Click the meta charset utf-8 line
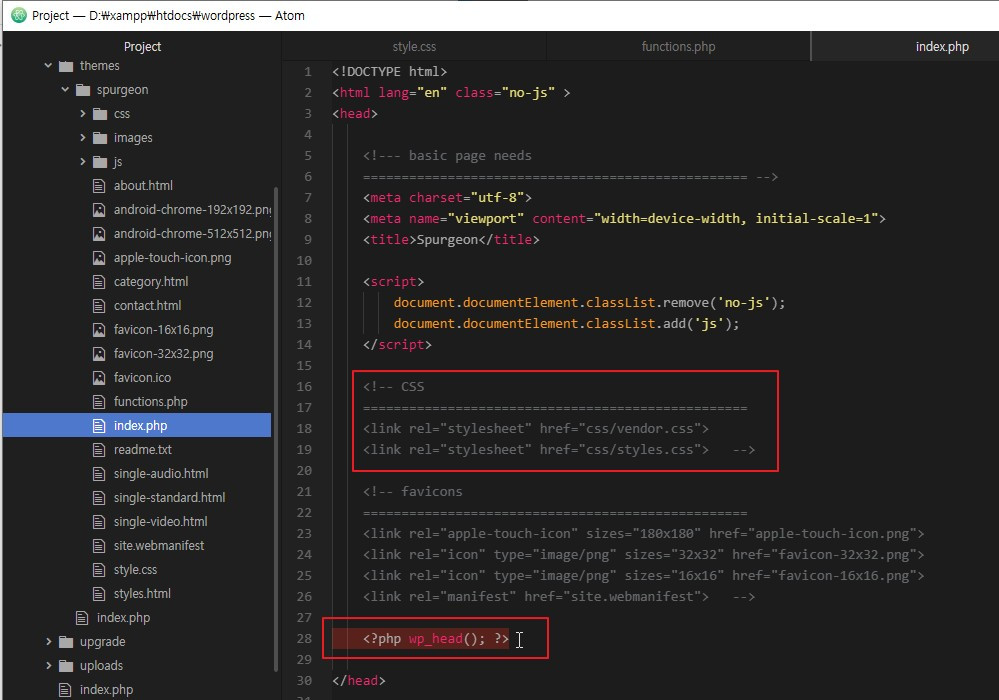This screenshot has width=999, height=700. click(x=447, y=197)
